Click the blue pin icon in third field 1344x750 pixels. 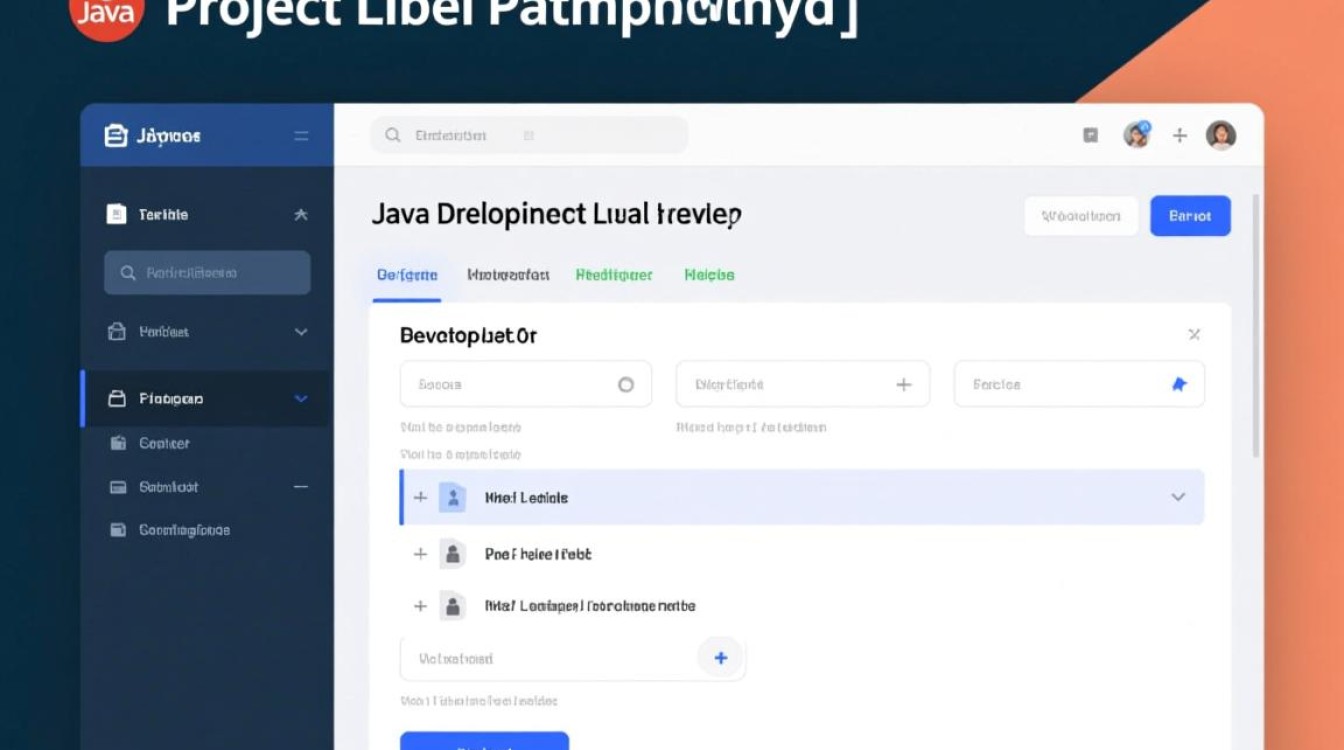coord(1179,384)
